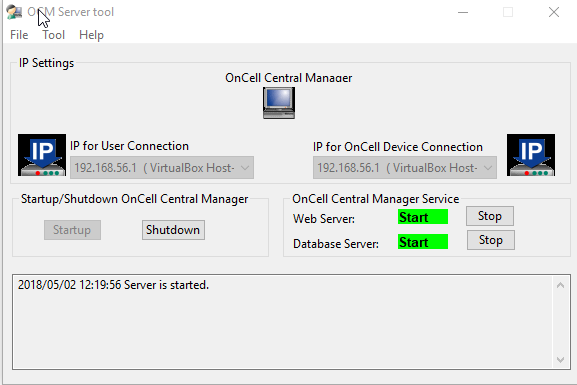Click the OCM Server tool title bar icon

point(14,12)
